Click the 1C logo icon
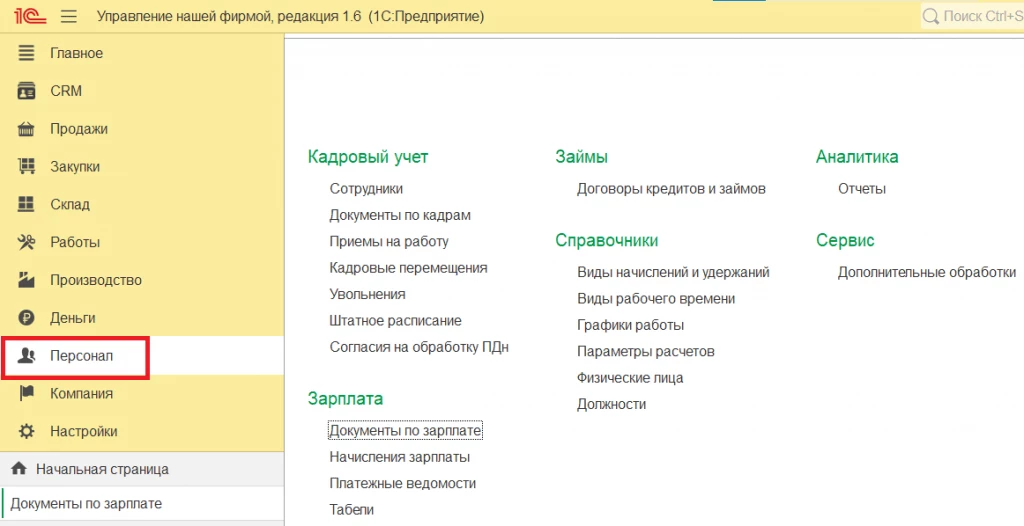 pyautogui.click(x=30, y=16)
